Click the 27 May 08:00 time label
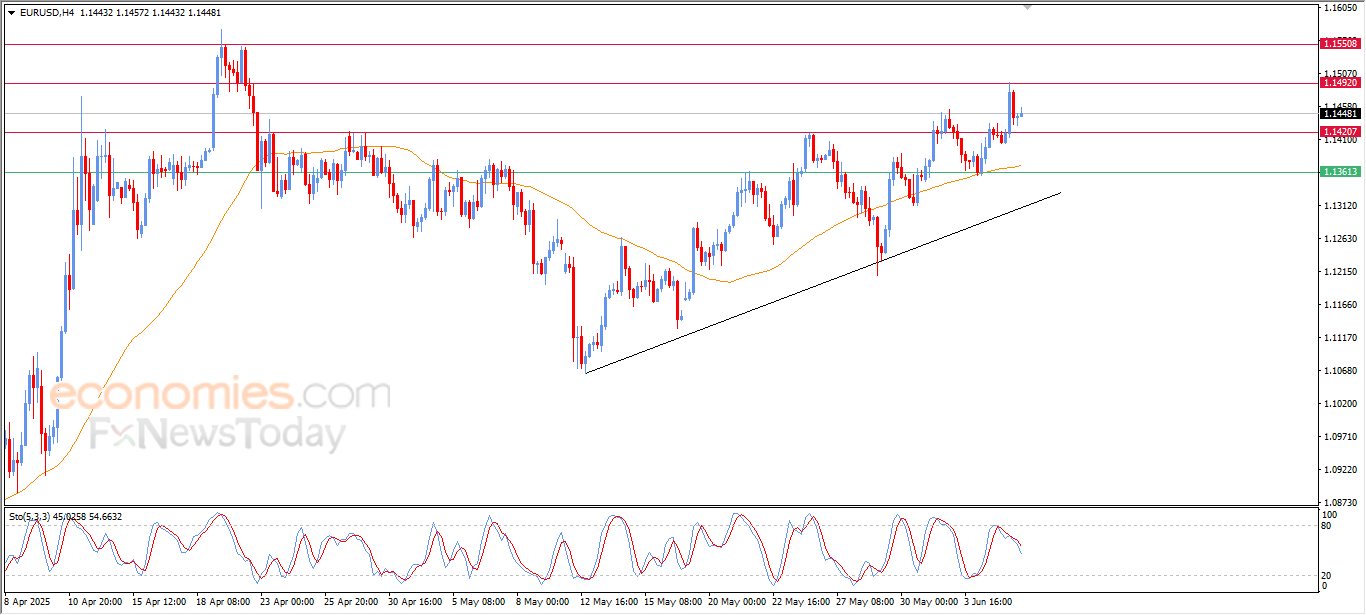The height and width of the screenshot is (615, 1366). click(863, 603)
